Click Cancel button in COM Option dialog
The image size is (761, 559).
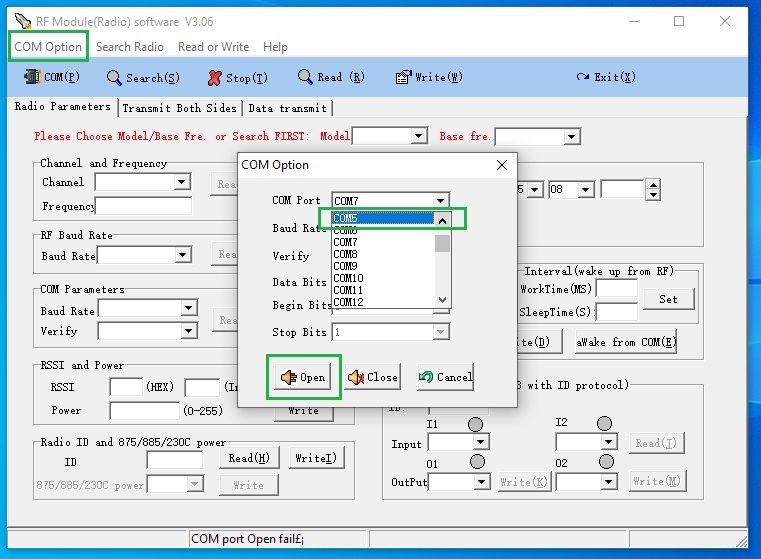(446, 377)
